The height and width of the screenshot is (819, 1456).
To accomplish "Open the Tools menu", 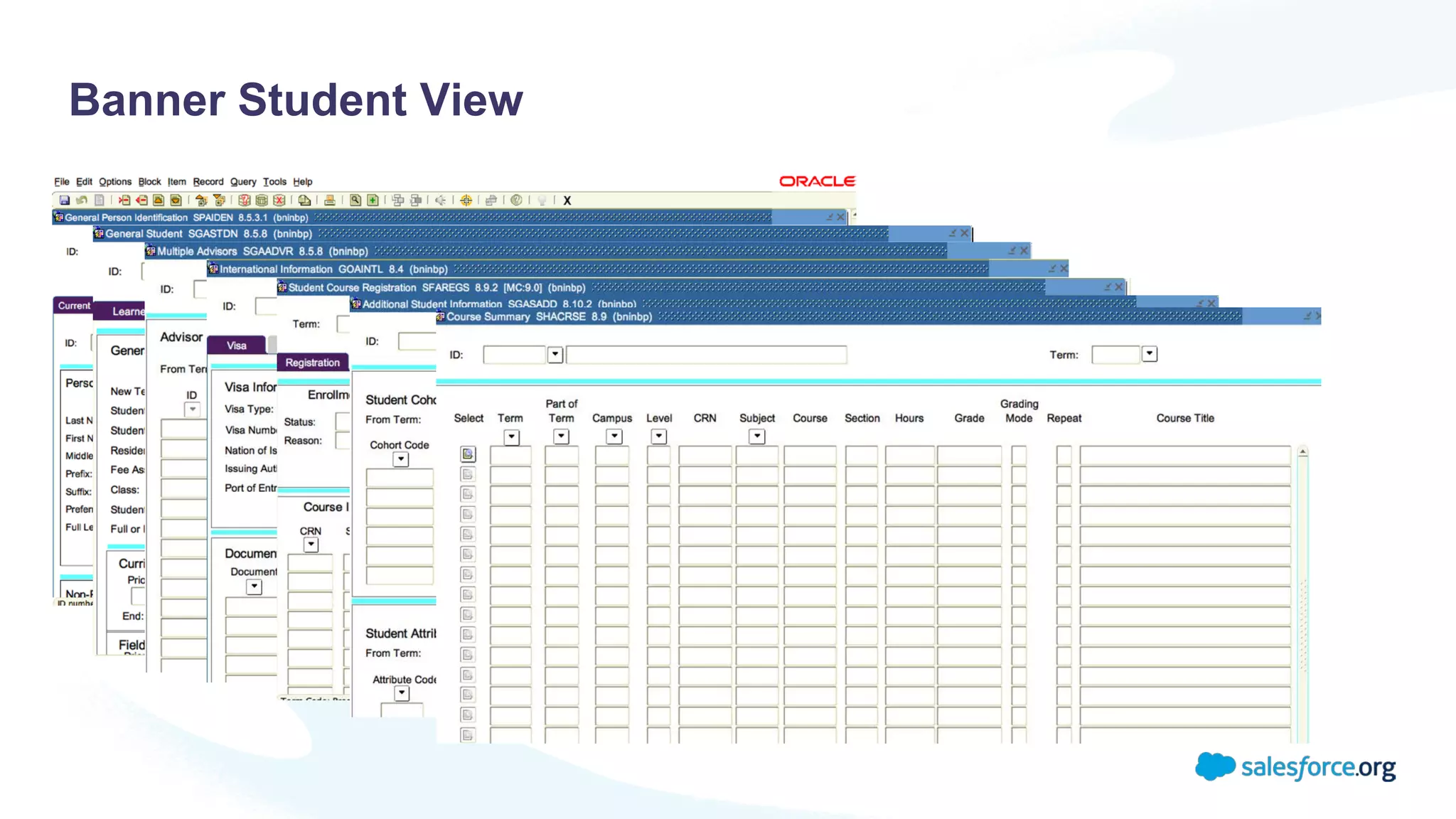I will pyautogui.click(x=274, y=182).
